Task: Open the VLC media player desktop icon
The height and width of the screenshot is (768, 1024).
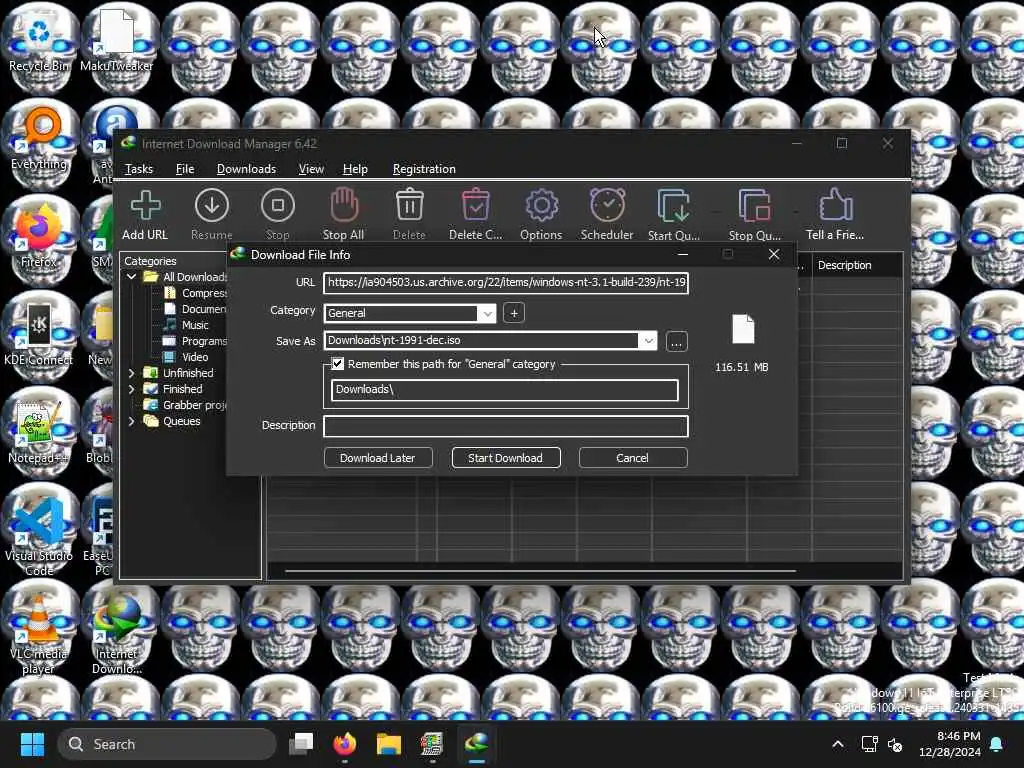Action: click(x=39, y=633)
